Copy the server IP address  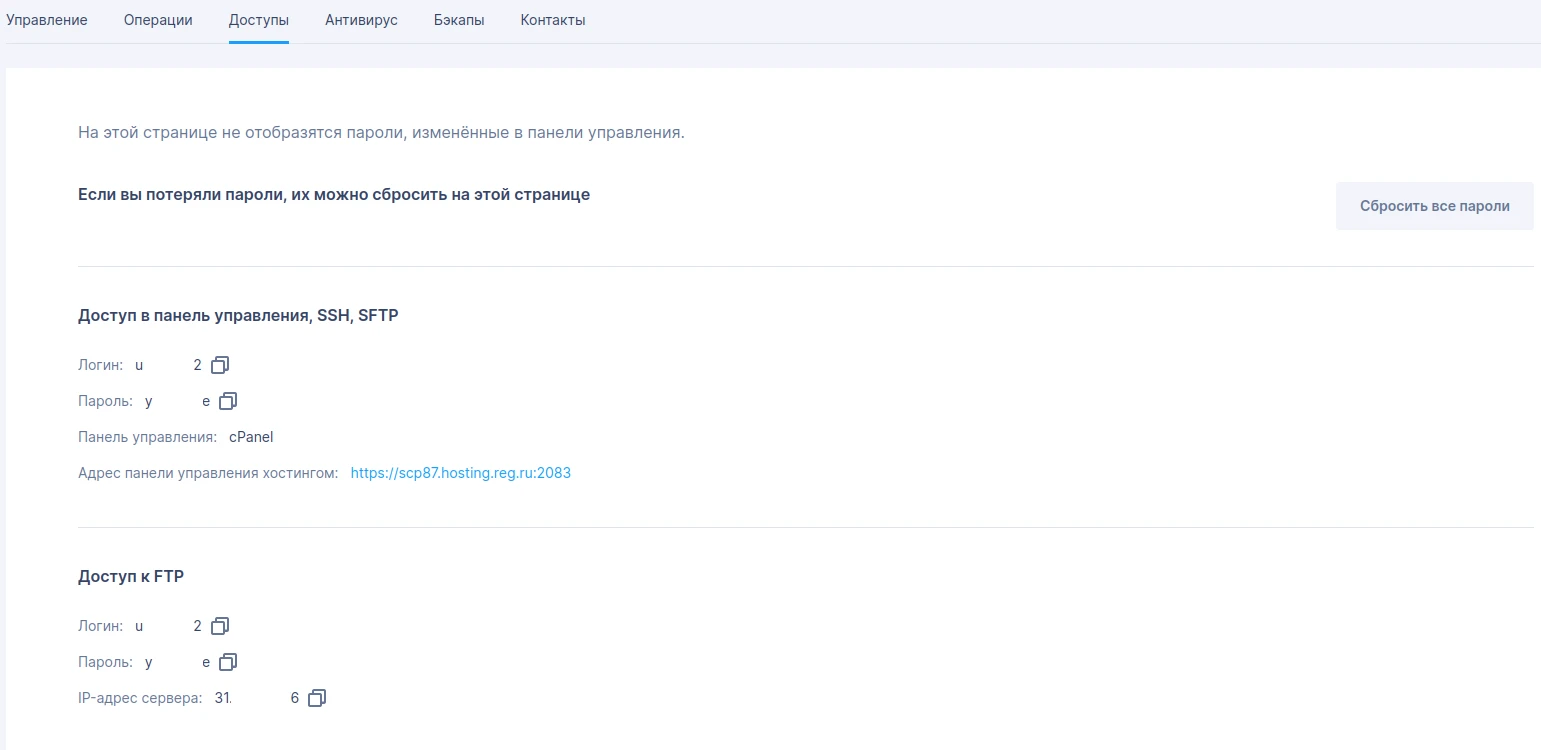click(x=317, y=698)
